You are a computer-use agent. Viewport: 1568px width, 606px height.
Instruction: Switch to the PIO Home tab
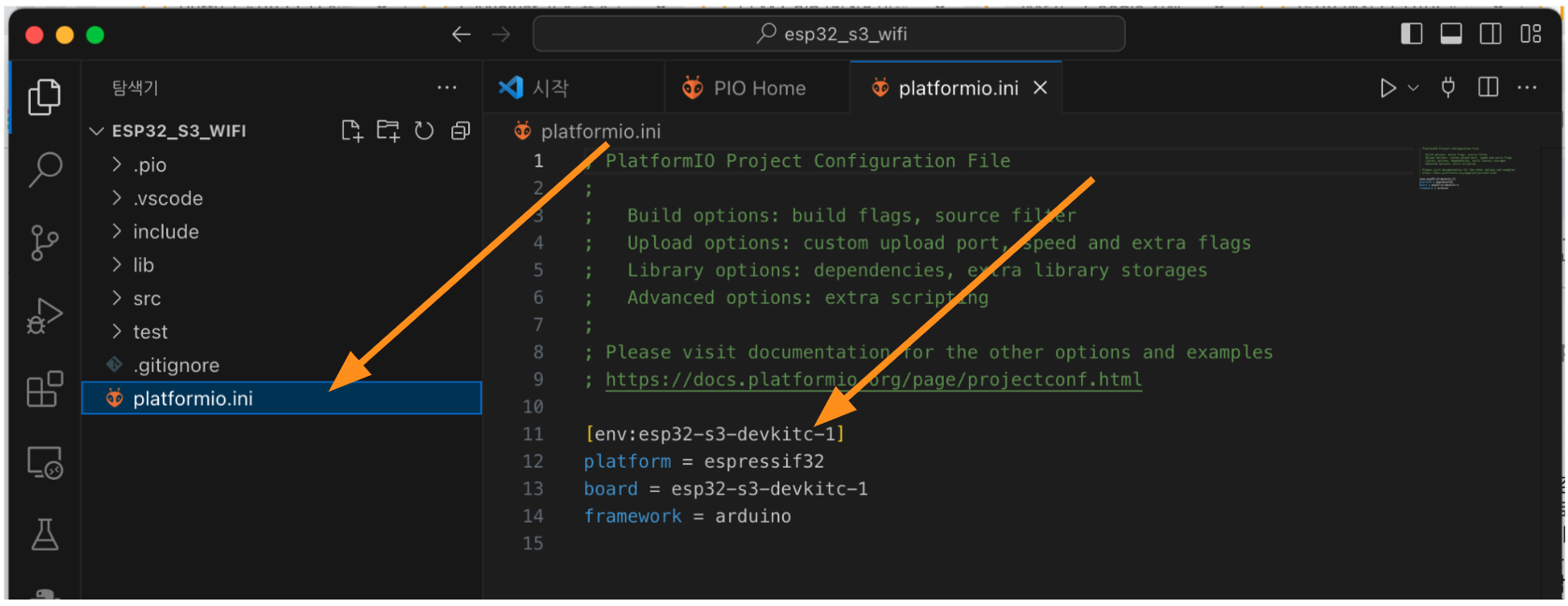click(758, 88)
